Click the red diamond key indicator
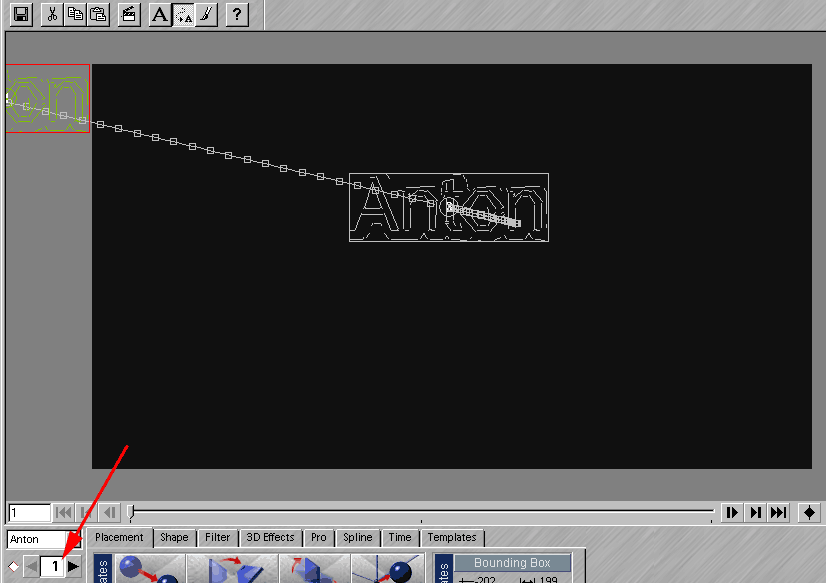Viewport: 826px width, 583px height. [13, 567]
